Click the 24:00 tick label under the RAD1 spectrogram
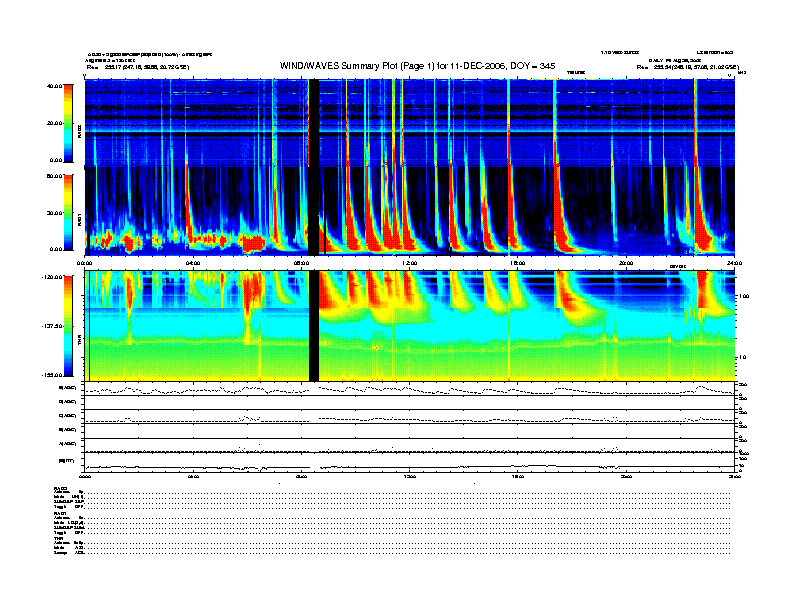 (x=734, y=263)
